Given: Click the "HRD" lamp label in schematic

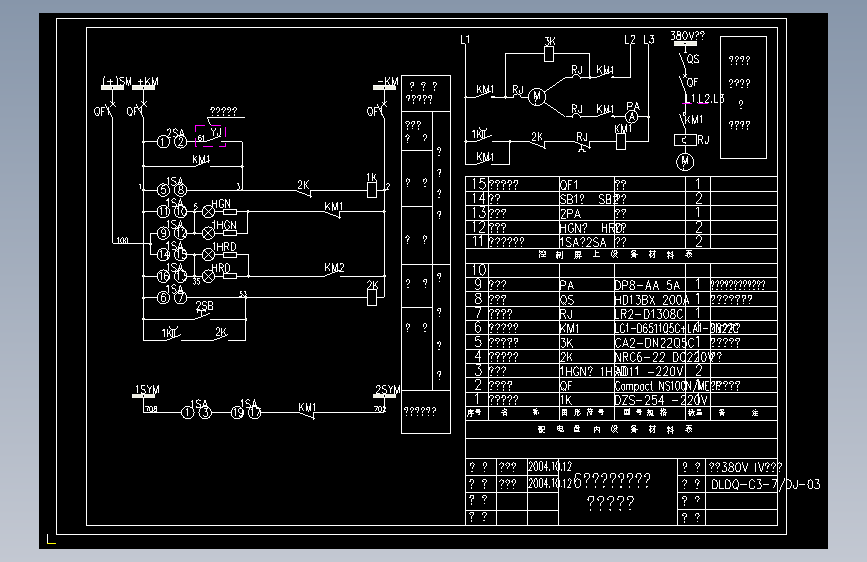Looking at the screenshot, I should click(221, 268).
